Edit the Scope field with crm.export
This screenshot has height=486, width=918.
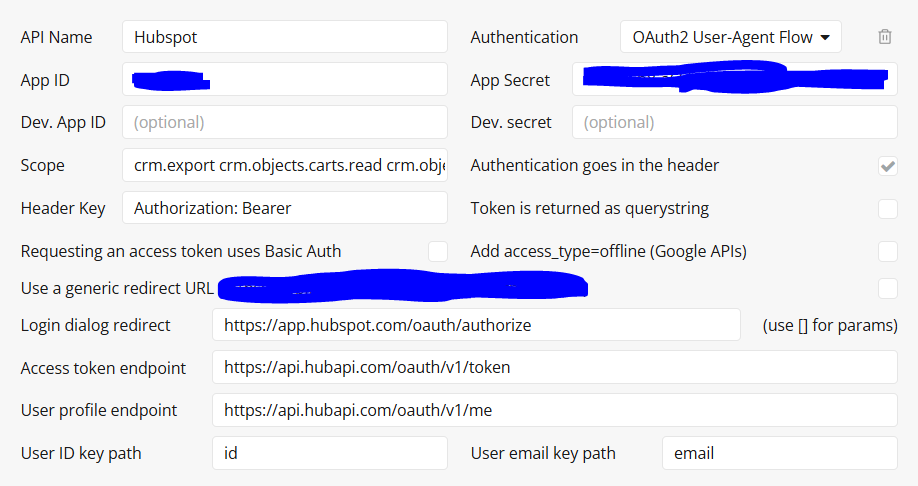tap(285, 165)
